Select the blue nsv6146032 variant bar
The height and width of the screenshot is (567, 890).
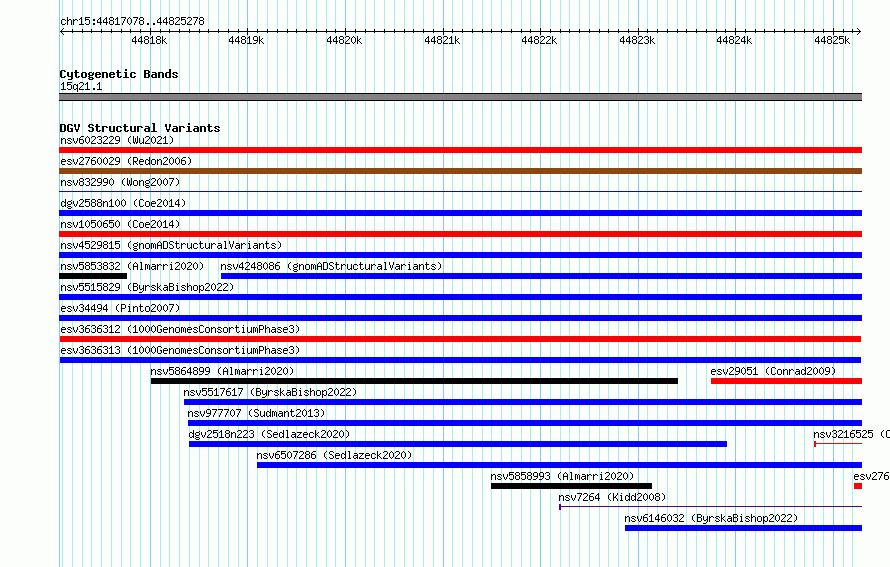tap(744, 528)
